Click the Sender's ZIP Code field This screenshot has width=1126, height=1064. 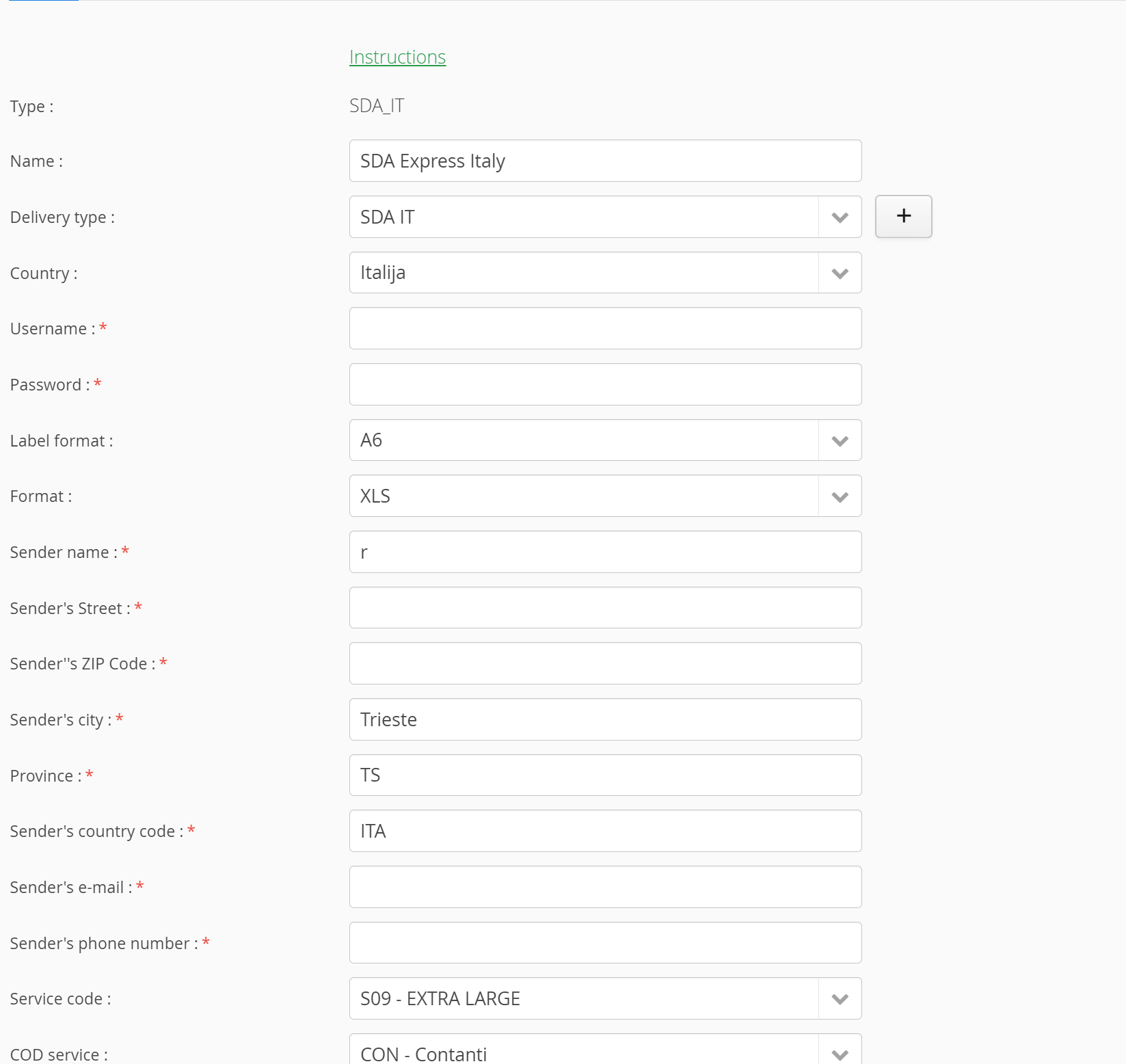coord(605,663)
